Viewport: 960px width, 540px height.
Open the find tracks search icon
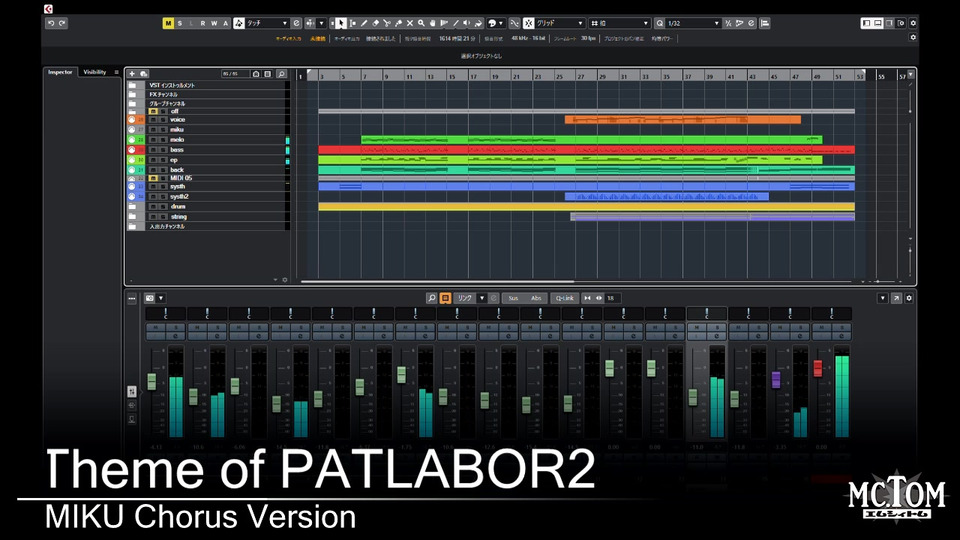[281, 73]
